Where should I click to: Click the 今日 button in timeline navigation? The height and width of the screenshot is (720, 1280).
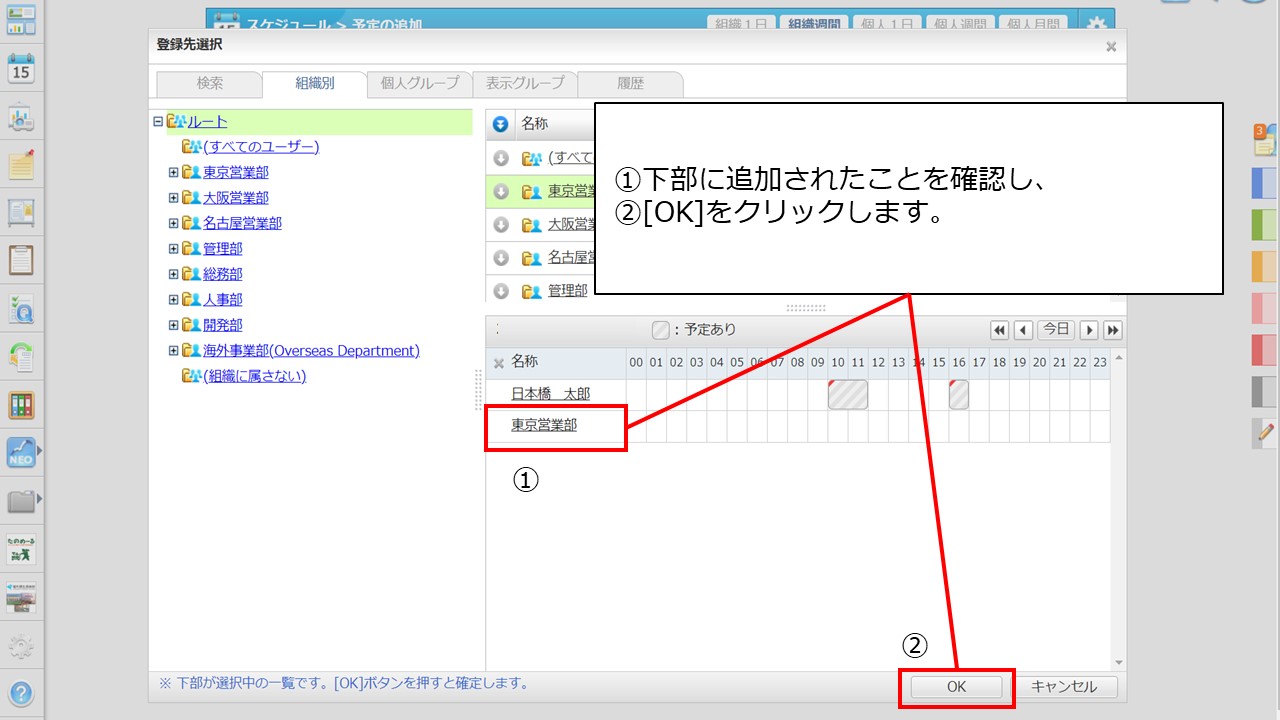[1056, 330]
